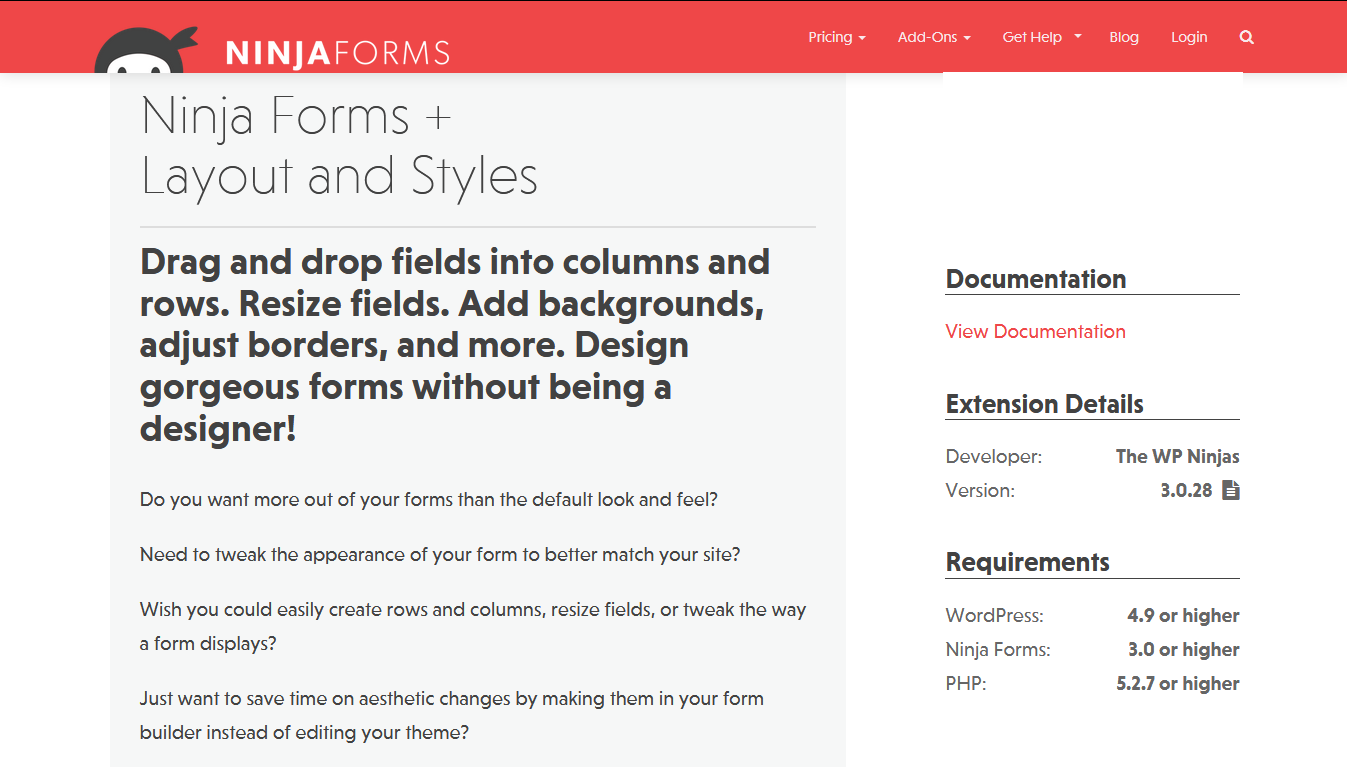The width and height of the screenshot is (1347, 767).
Task: Go to the Blog page
Action: [1124, 37]
